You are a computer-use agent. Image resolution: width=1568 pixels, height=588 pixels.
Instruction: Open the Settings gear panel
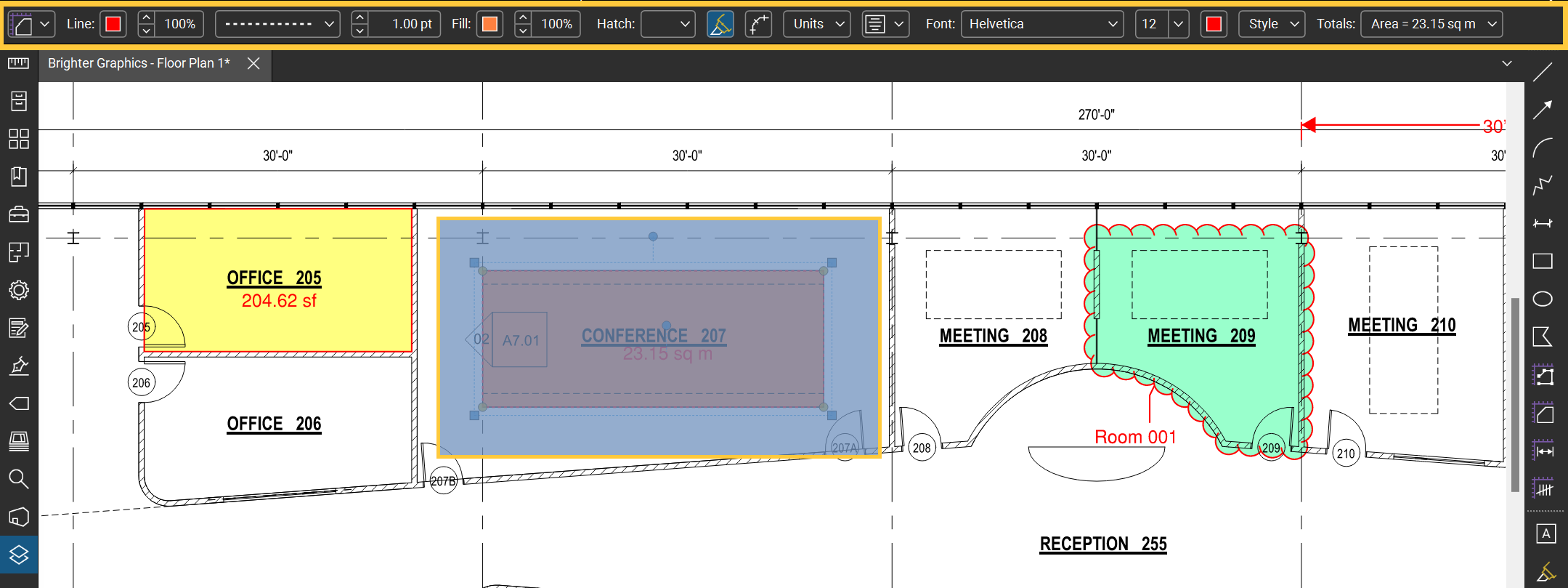click(x=19, y=290)
